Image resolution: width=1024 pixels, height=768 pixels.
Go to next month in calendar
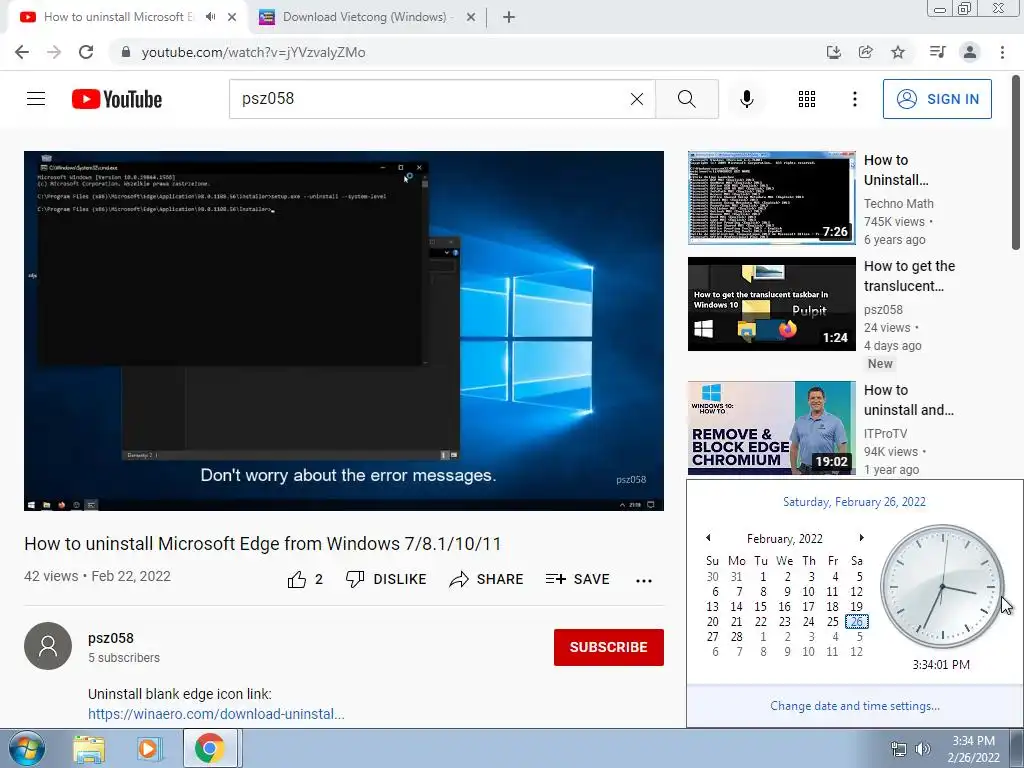point(861,538)
